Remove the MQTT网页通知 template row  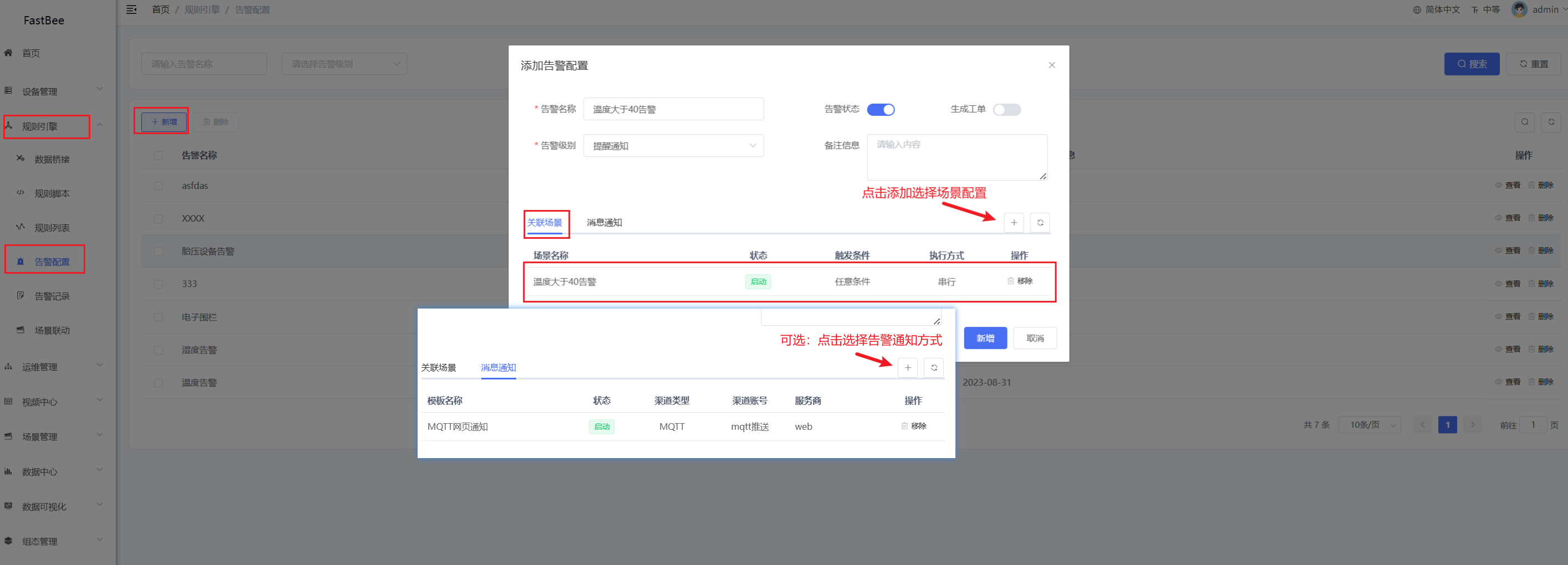click(x=914, y=426)
